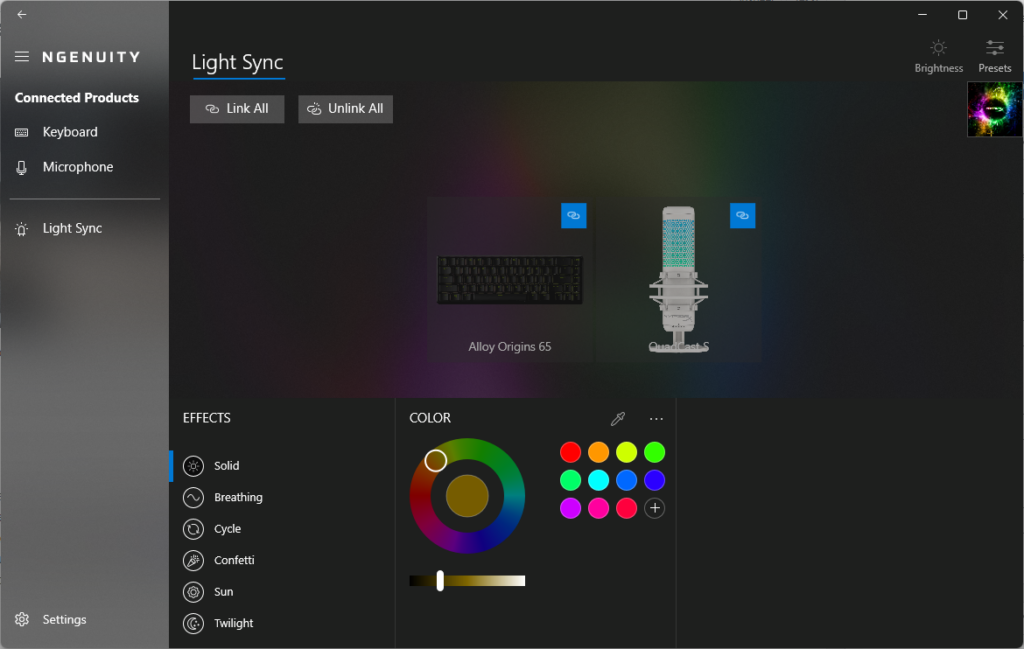Pick the crimson color swatch
1024x649 pixels.
[x=626, y=508]
